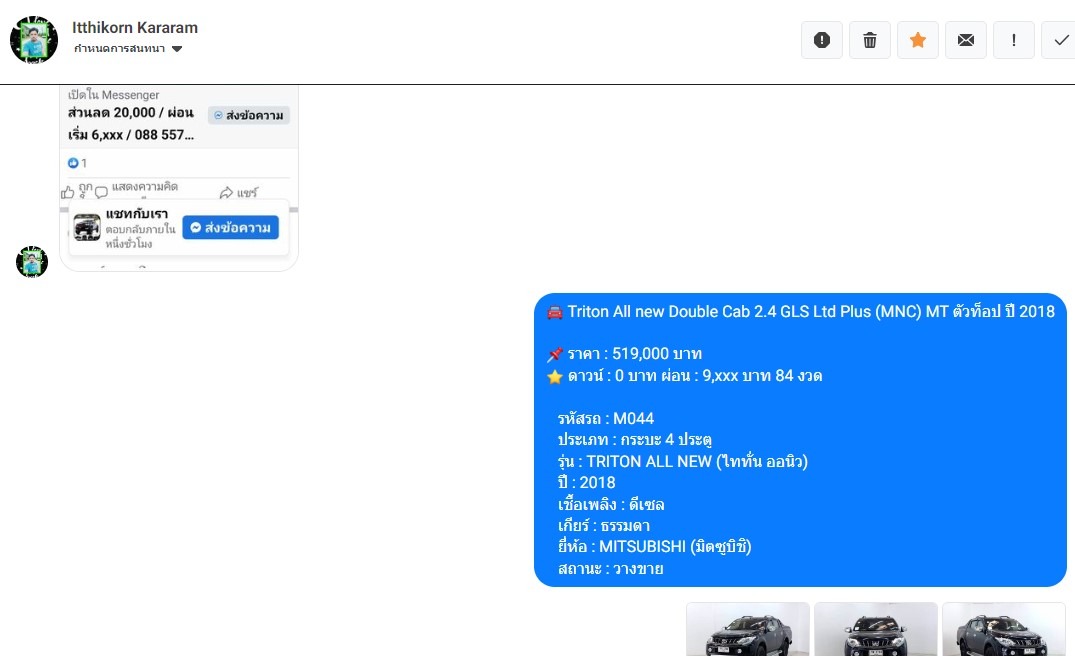
Task: Click the ประเภท : กระบะ 4 ประตู line
Action: pyautogui.click(x=635, y=440)
